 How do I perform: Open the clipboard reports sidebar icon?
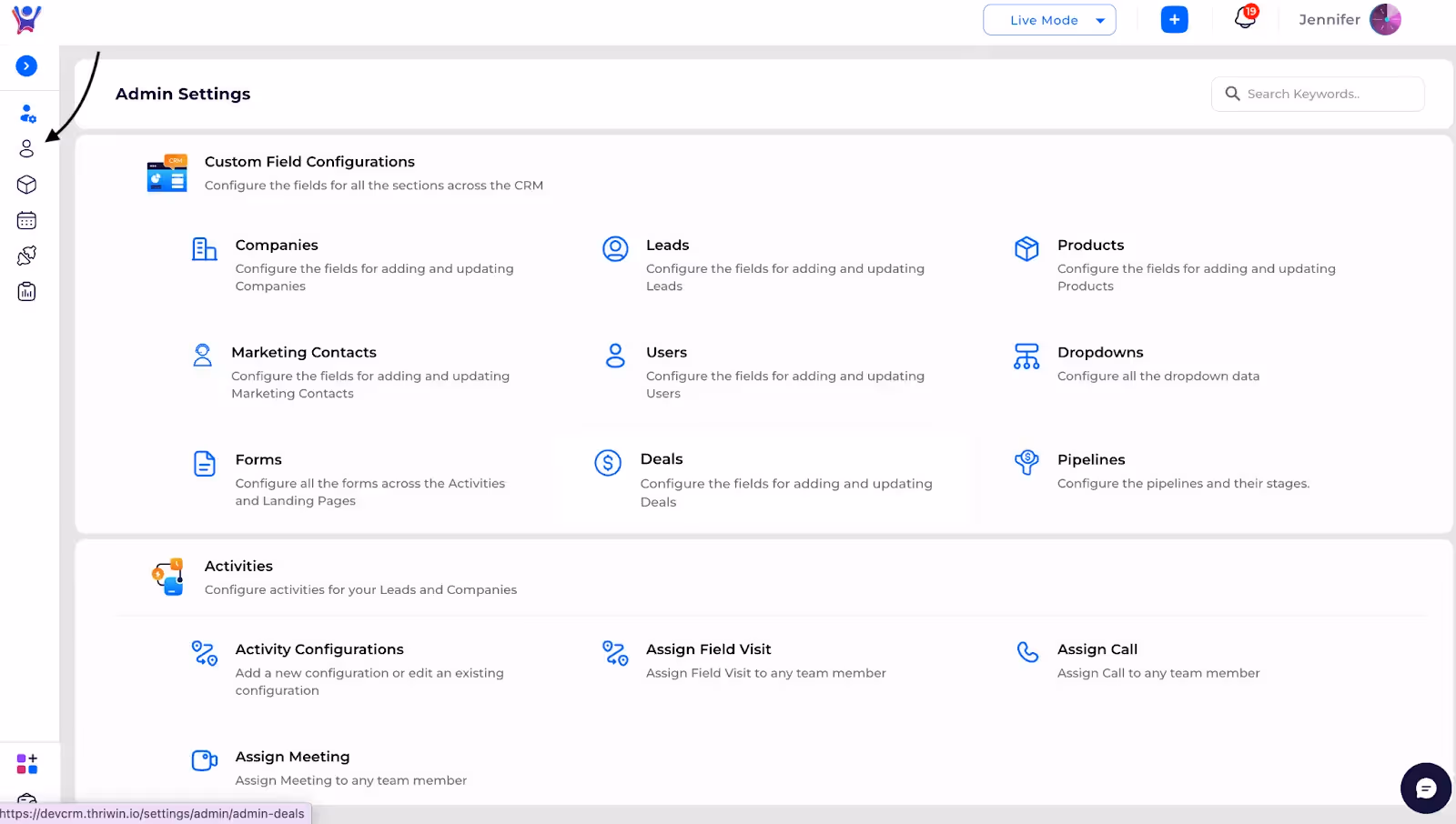point(26,291)
